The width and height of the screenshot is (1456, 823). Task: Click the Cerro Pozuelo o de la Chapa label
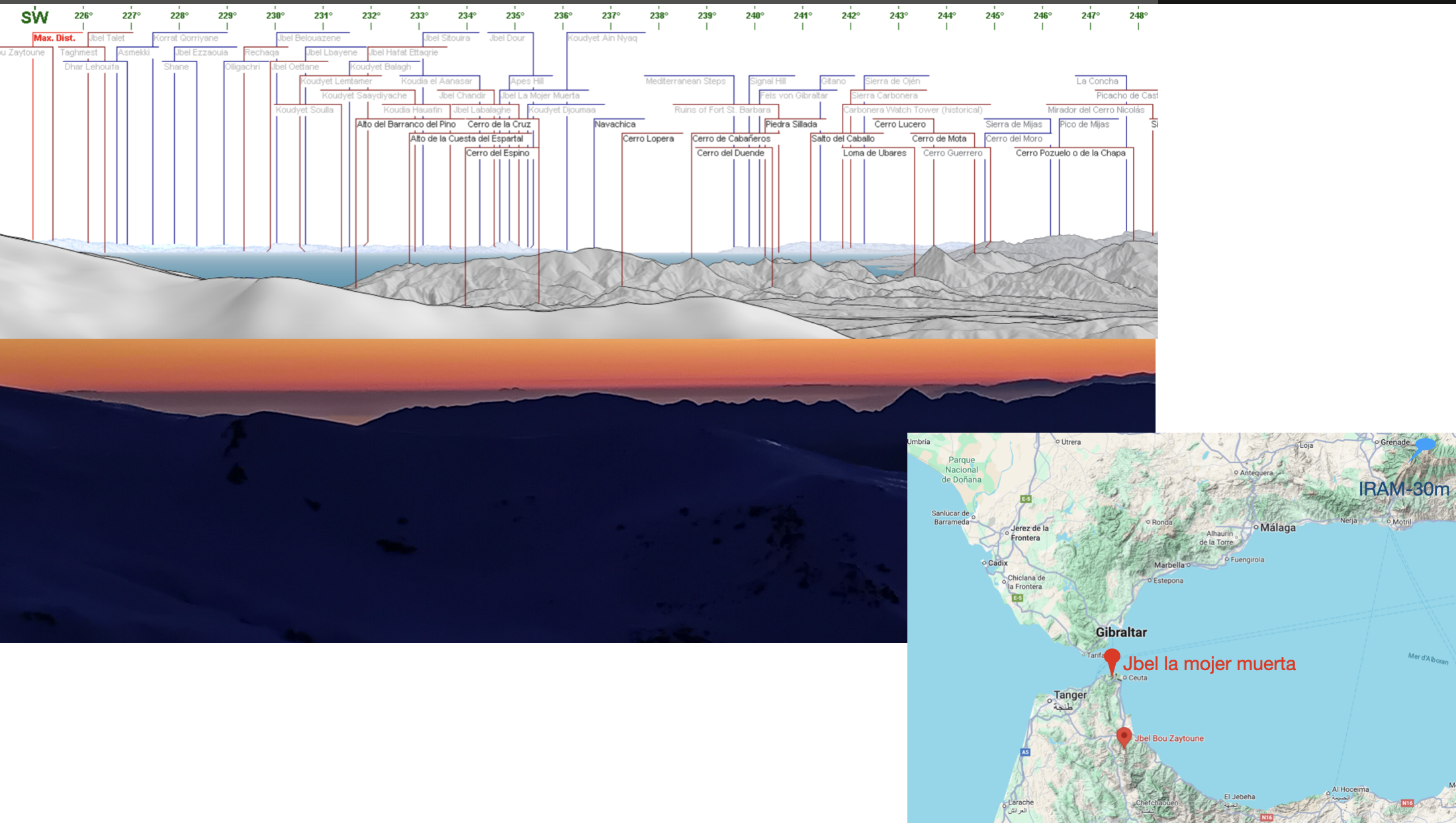tap(1070, 153)
